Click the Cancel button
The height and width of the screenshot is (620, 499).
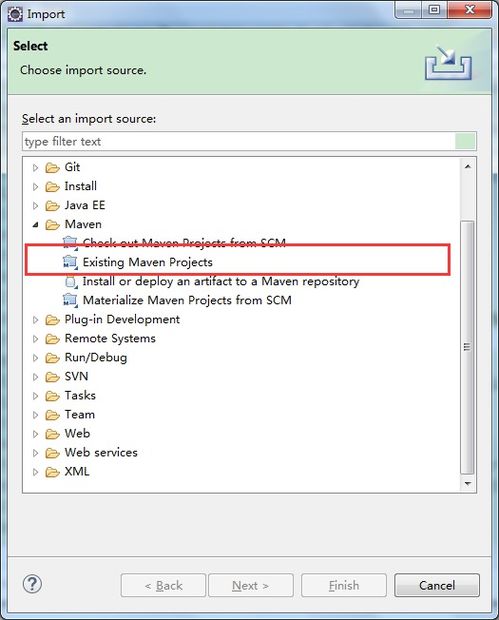coord(437,585)
